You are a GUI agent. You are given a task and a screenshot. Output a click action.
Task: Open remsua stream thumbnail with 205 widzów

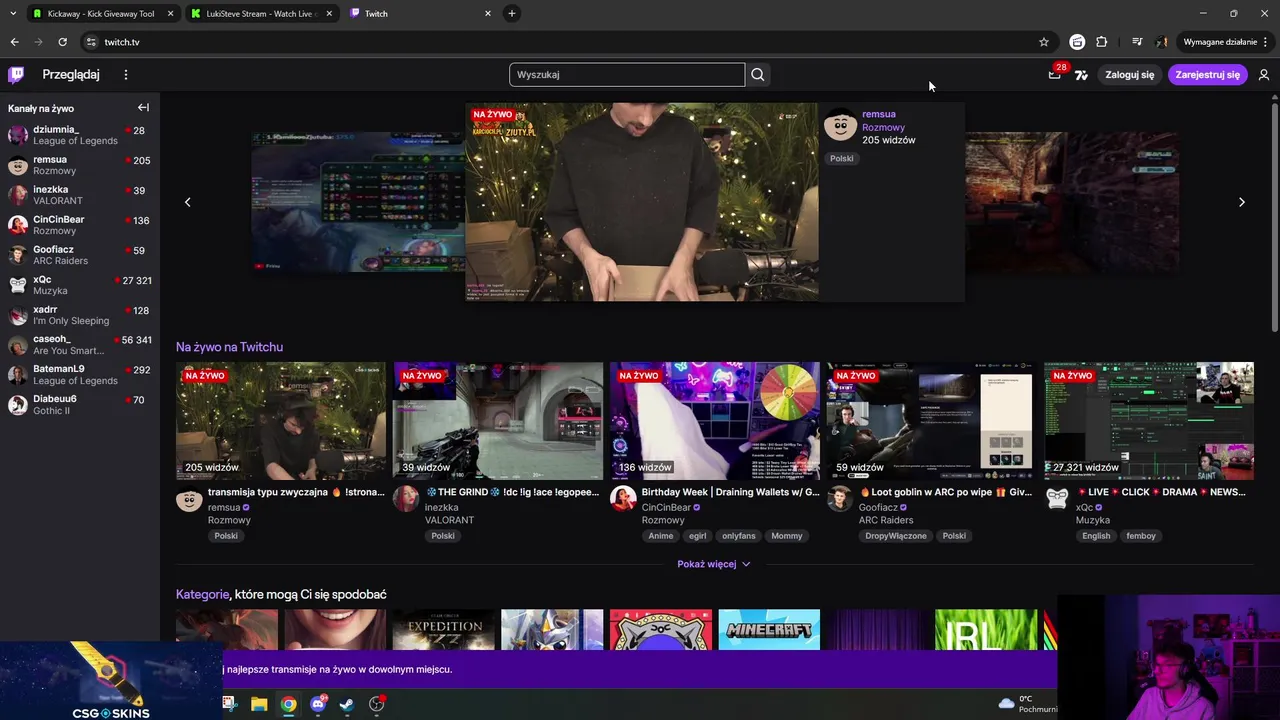pyautogui.click(x=281, y=421)
